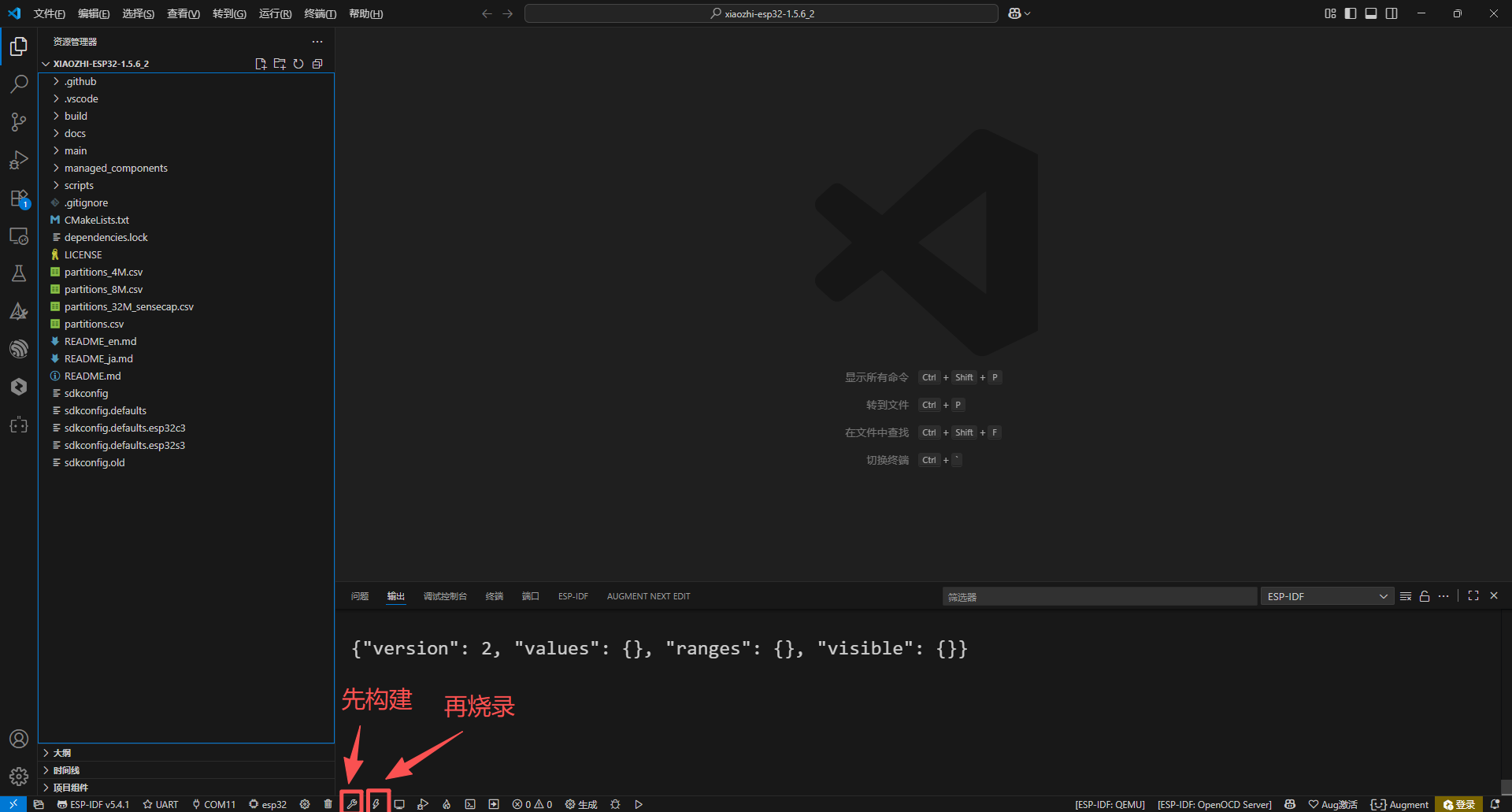Click [ESP-IDF: OpenOCD Server] in the status bar
The height and width of the screenshot is (812, 1512).
[x=1214, y=804]
